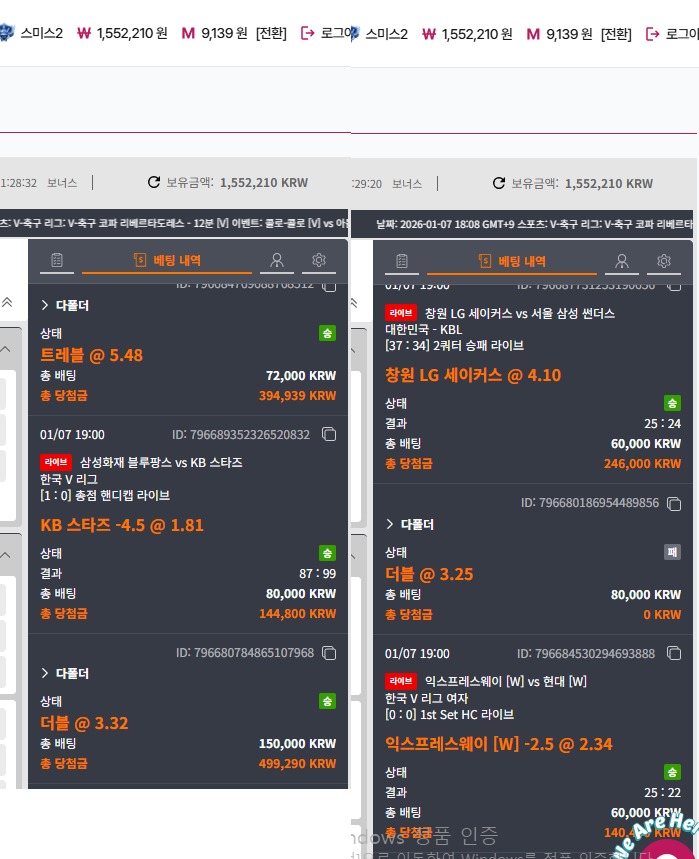
Task: Click event ticker bar in right panel
Action: [522, 224]
